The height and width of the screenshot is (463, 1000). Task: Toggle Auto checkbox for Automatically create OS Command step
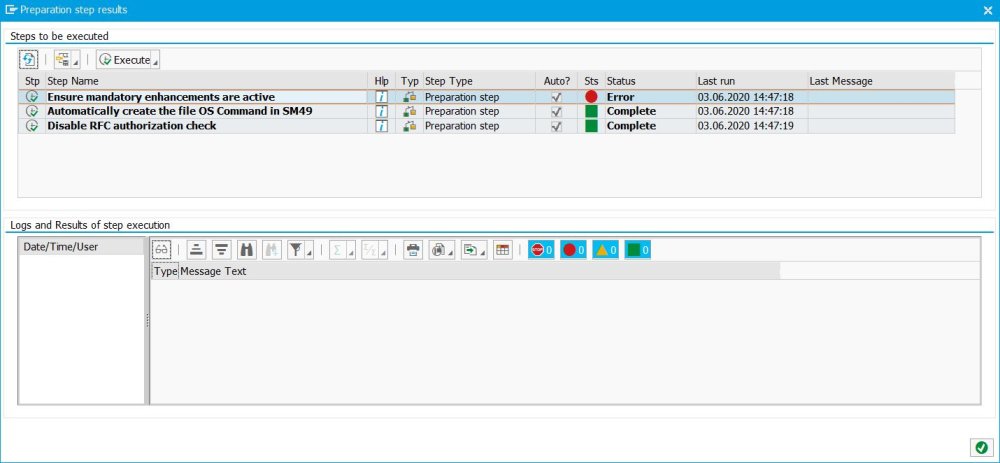point(557,111)
